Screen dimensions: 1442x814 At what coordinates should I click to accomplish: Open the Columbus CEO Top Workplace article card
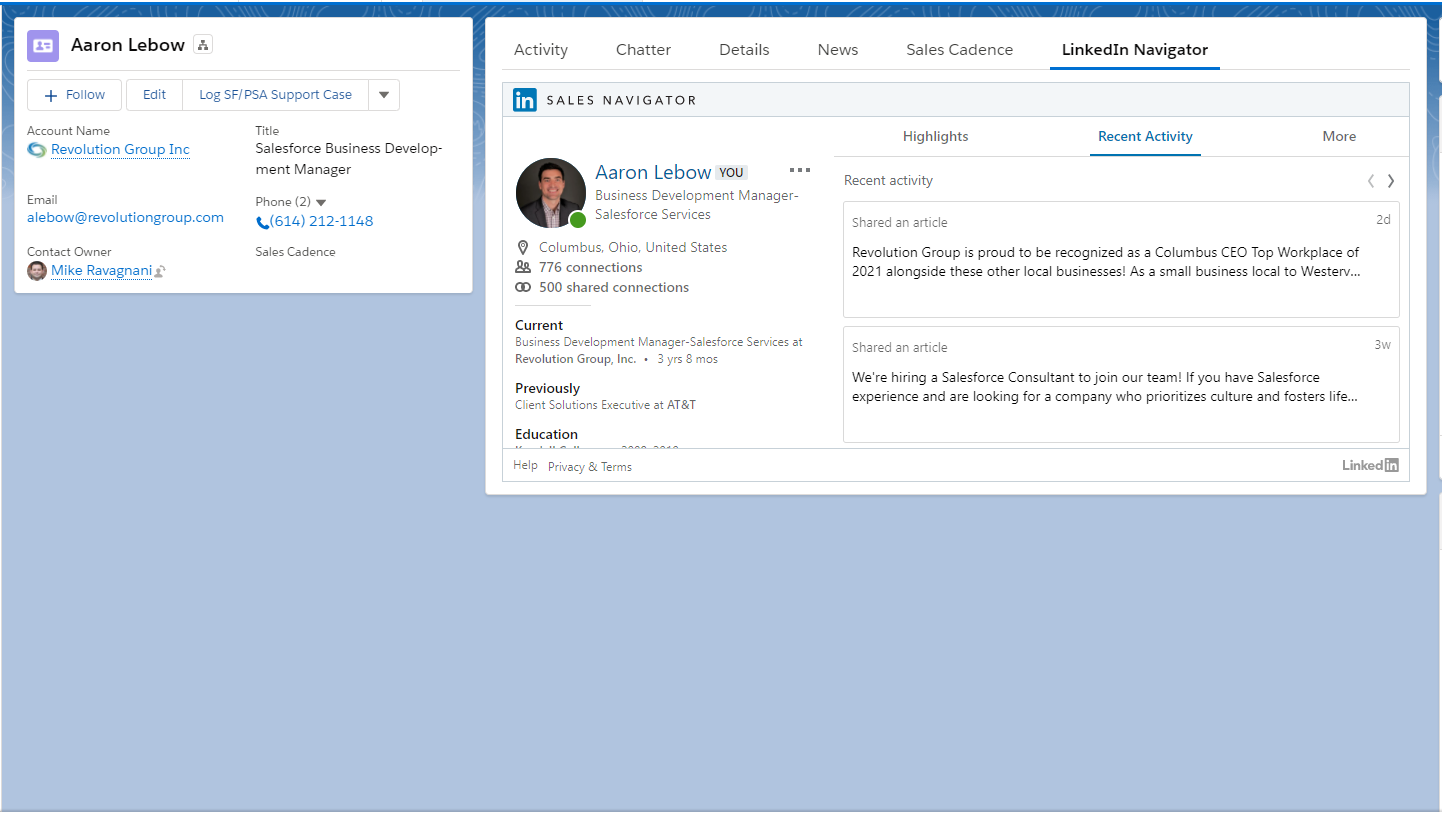click(x=1121, y=259)
